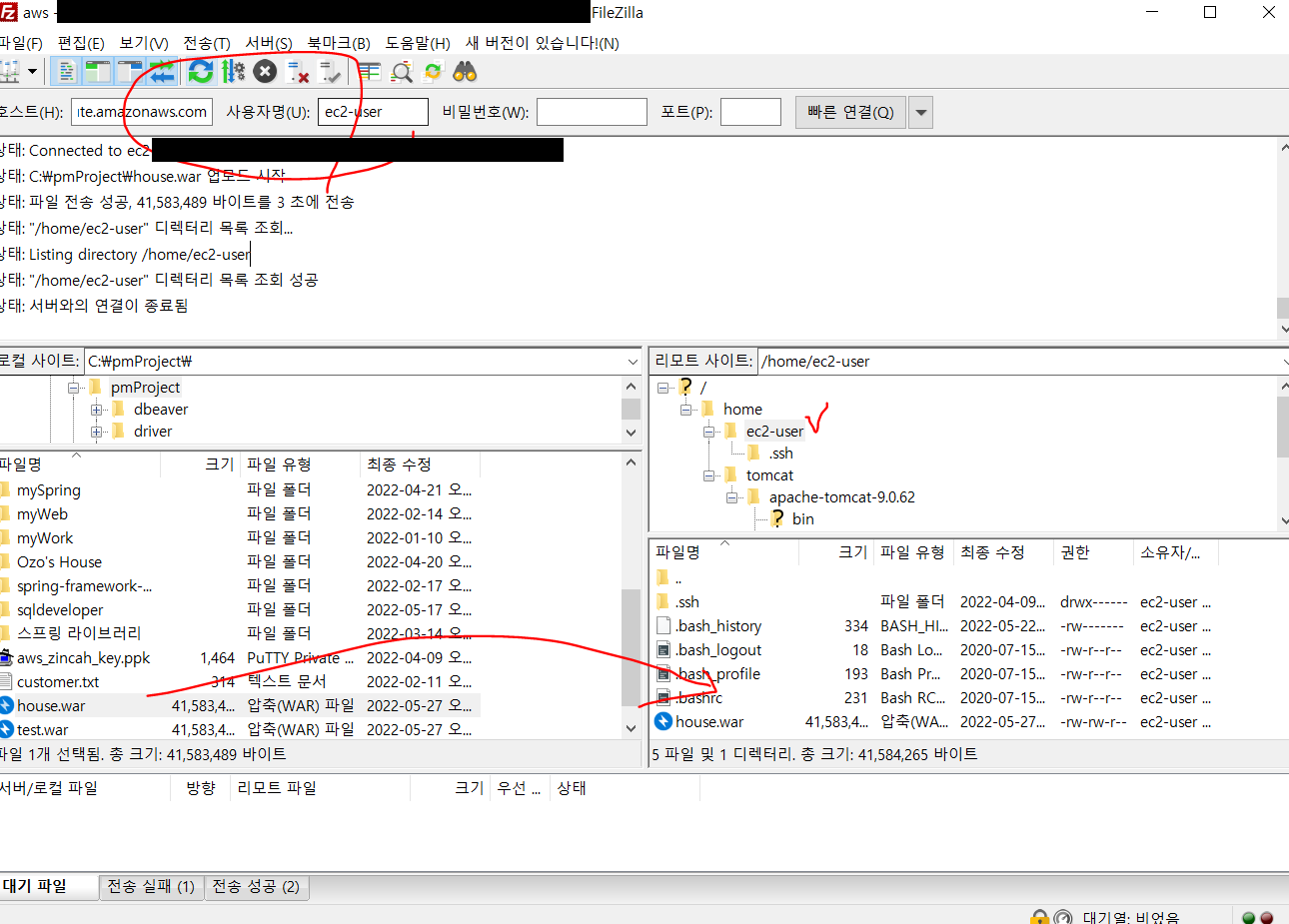Collapse the remote root / node

[663, 388]
